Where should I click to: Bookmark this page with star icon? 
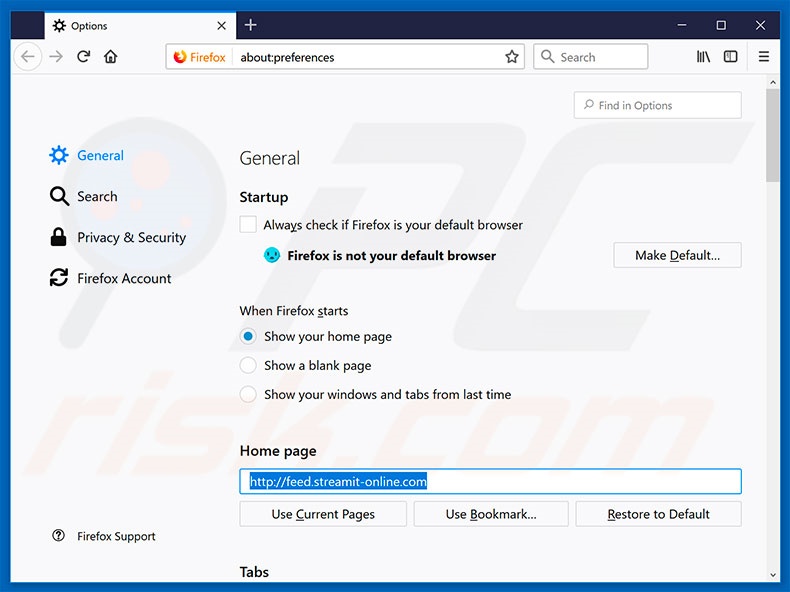(512, 57)
